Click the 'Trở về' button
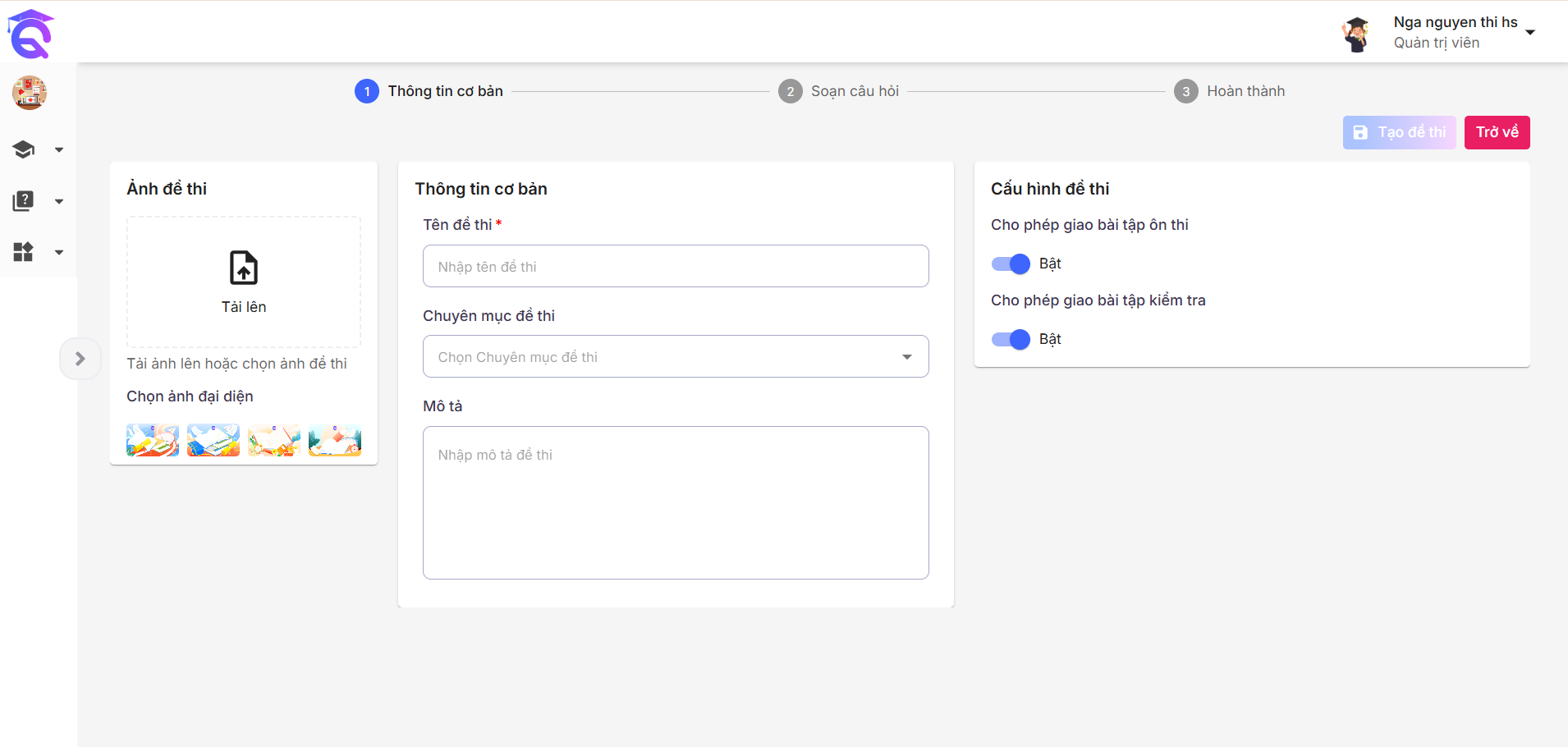 [1497, 132]
